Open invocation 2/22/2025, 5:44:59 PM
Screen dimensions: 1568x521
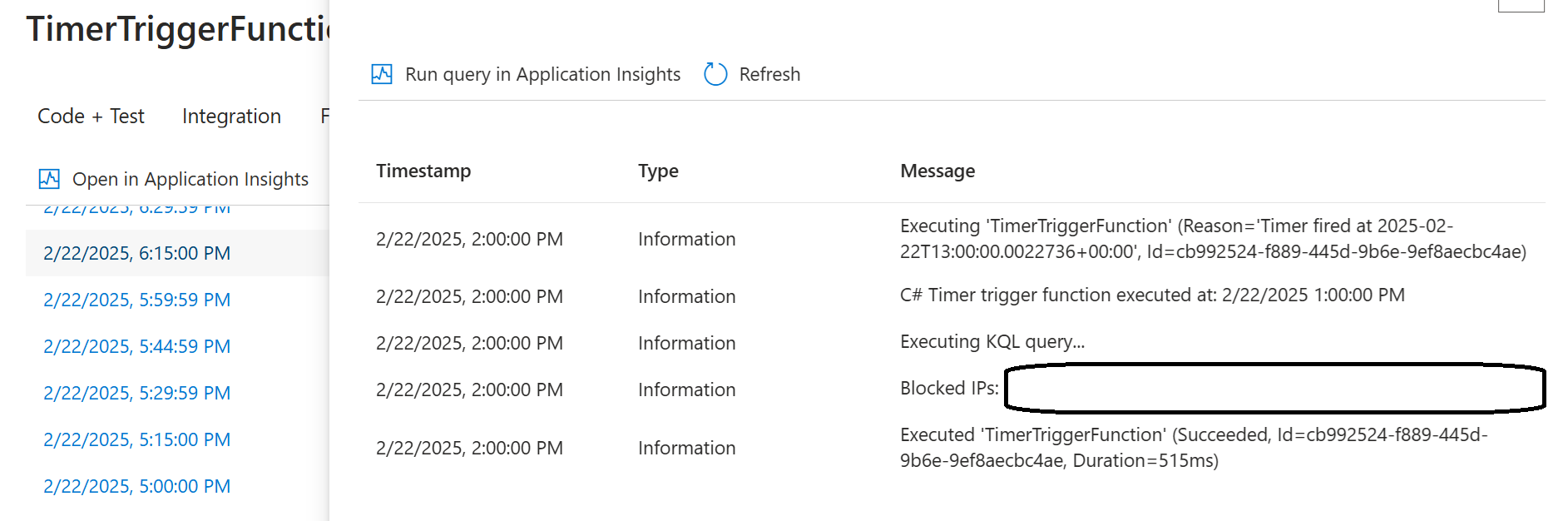coord(136,346)
